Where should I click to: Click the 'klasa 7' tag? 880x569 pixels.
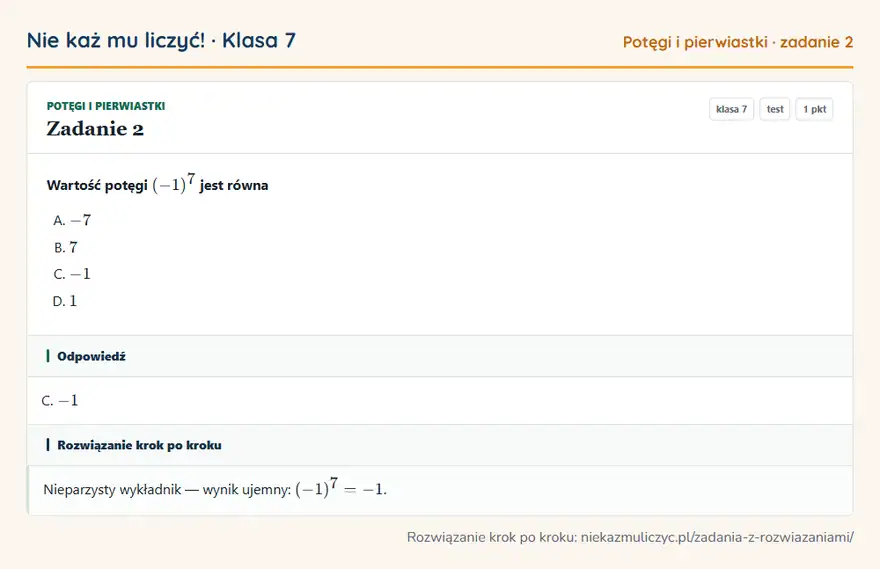(x=731, y=109)
